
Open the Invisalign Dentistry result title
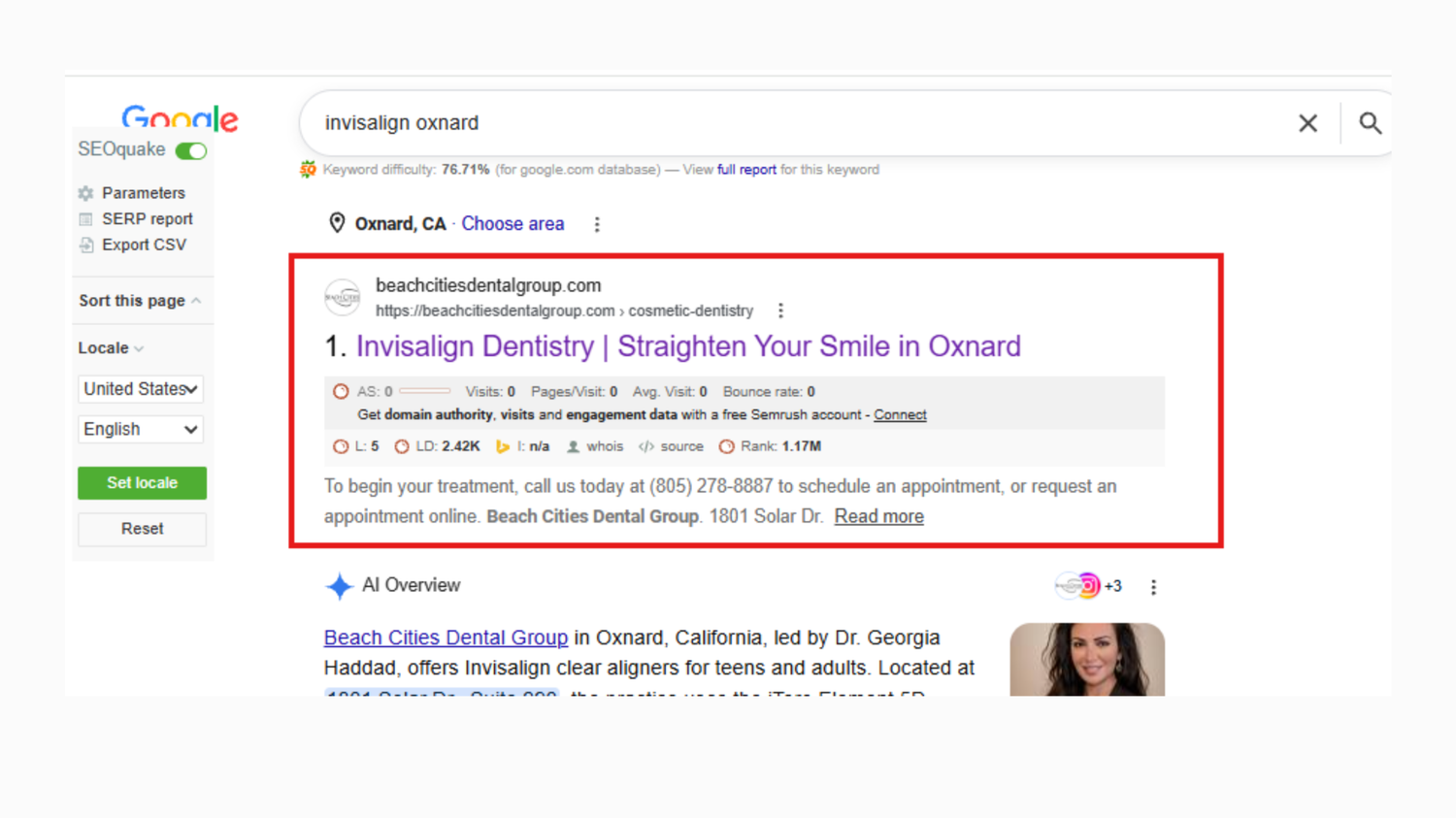click(x=688, y=346)
